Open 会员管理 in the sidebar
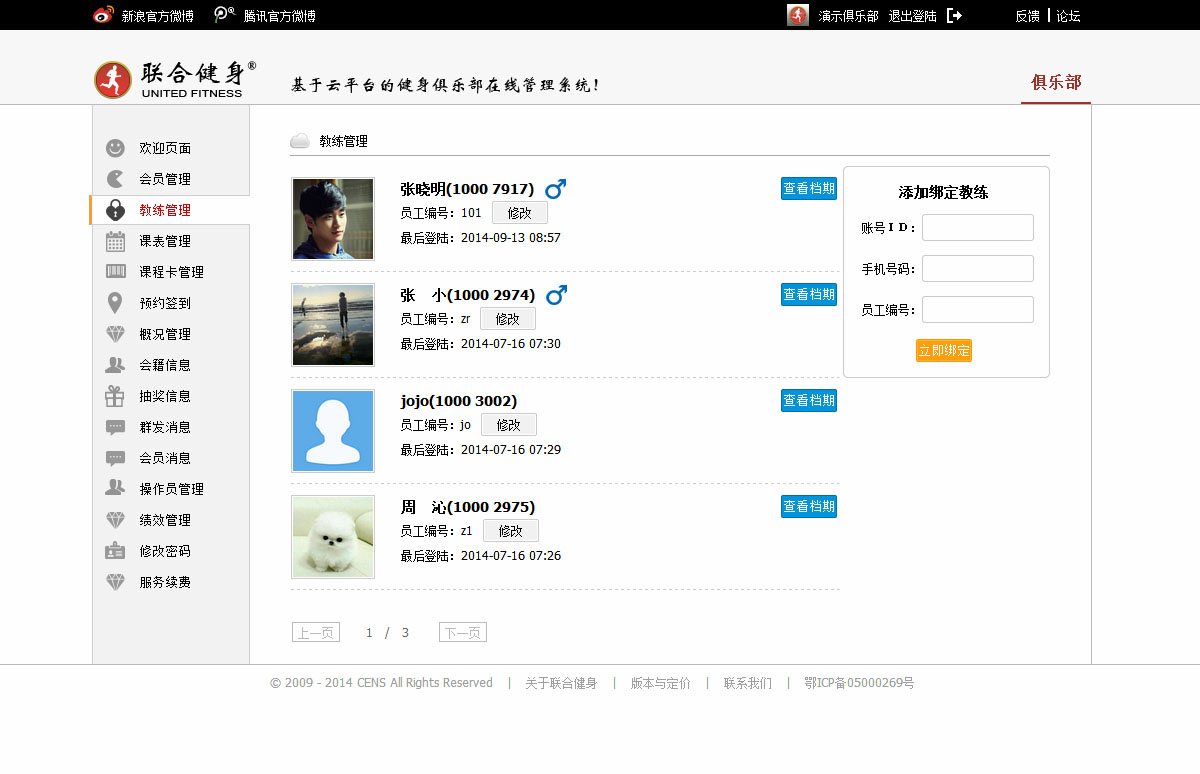 point(165,179)
